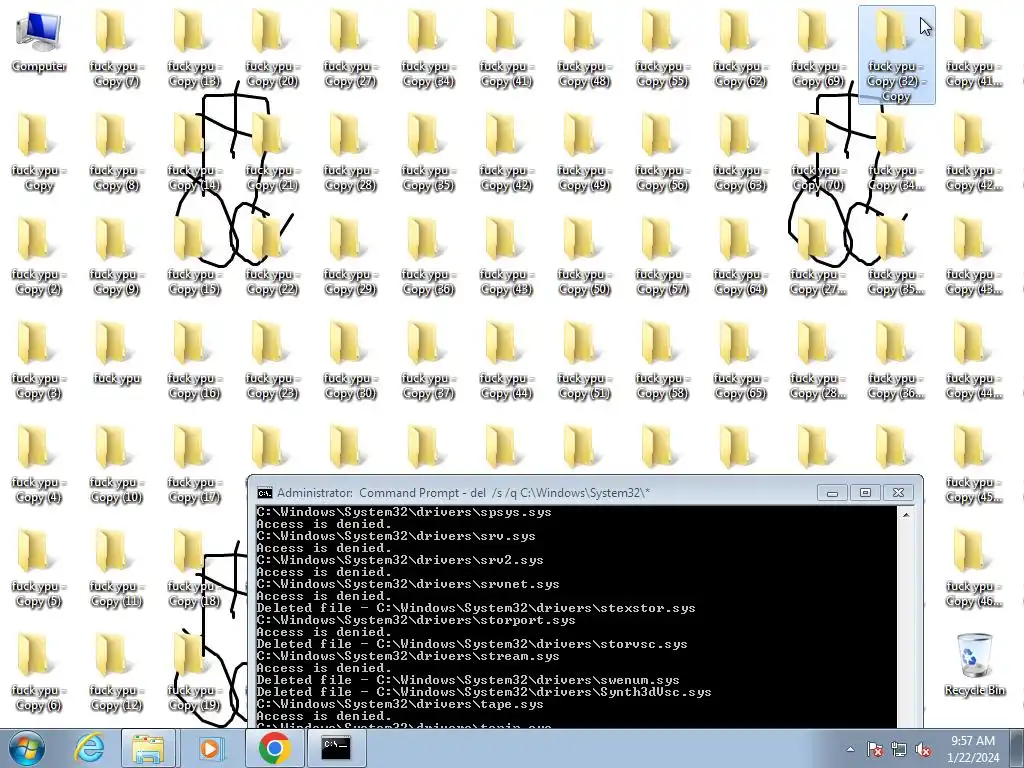Select folder 'fuck ypu - Copy (5)'
The height and width of the screenshot is (768, 1024).
pyautogui.click(x=39, y=569)
